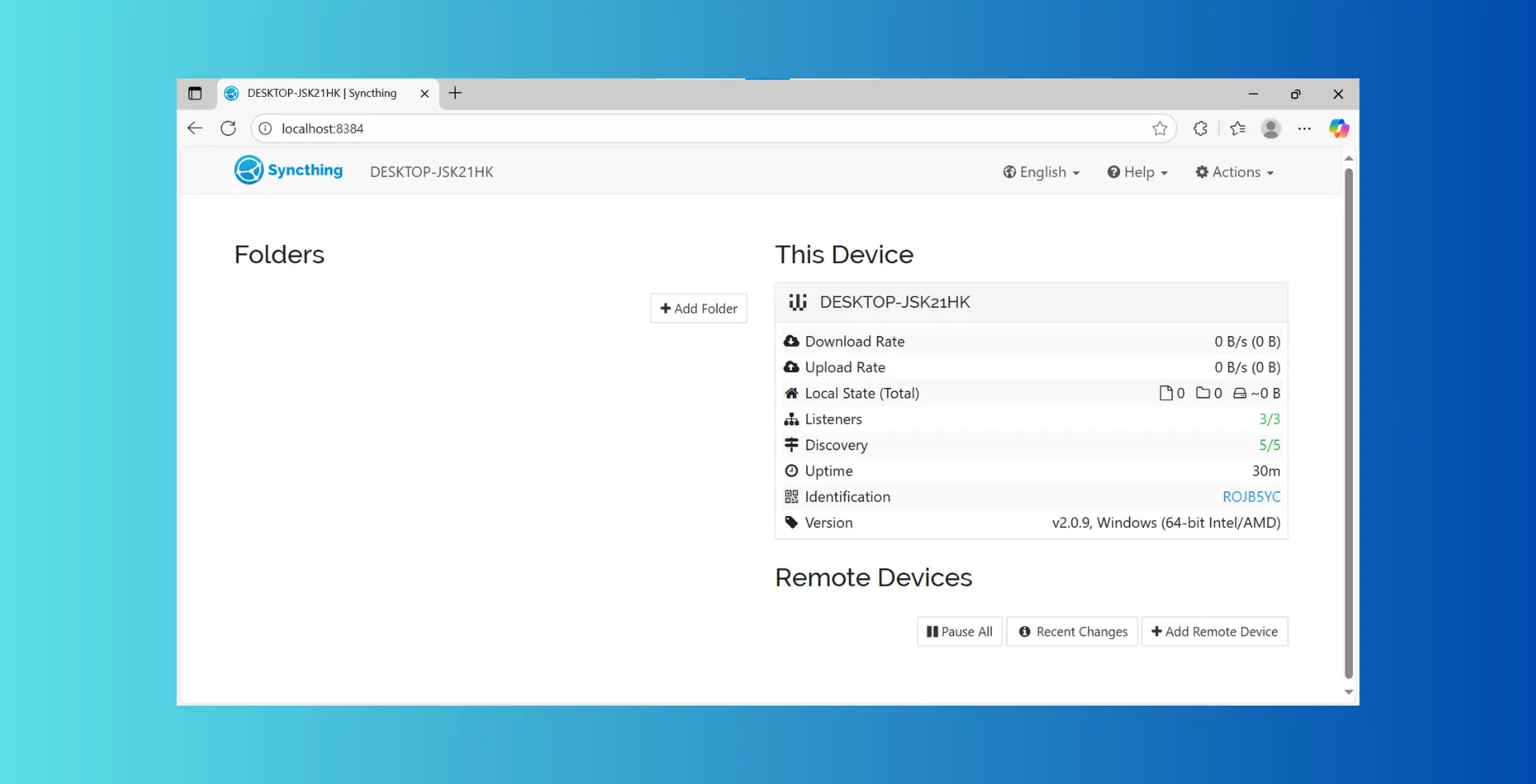View site information icon in address bar
Viewport: 1536px width, 784px height.
pos(266,129)
